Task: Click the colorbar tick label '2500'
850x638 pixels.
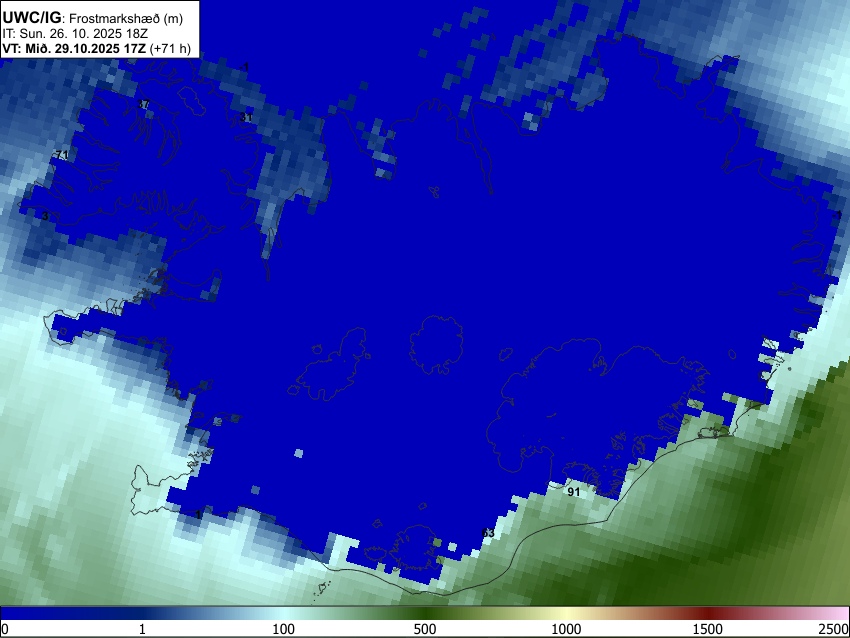Action: click(834, 629)
